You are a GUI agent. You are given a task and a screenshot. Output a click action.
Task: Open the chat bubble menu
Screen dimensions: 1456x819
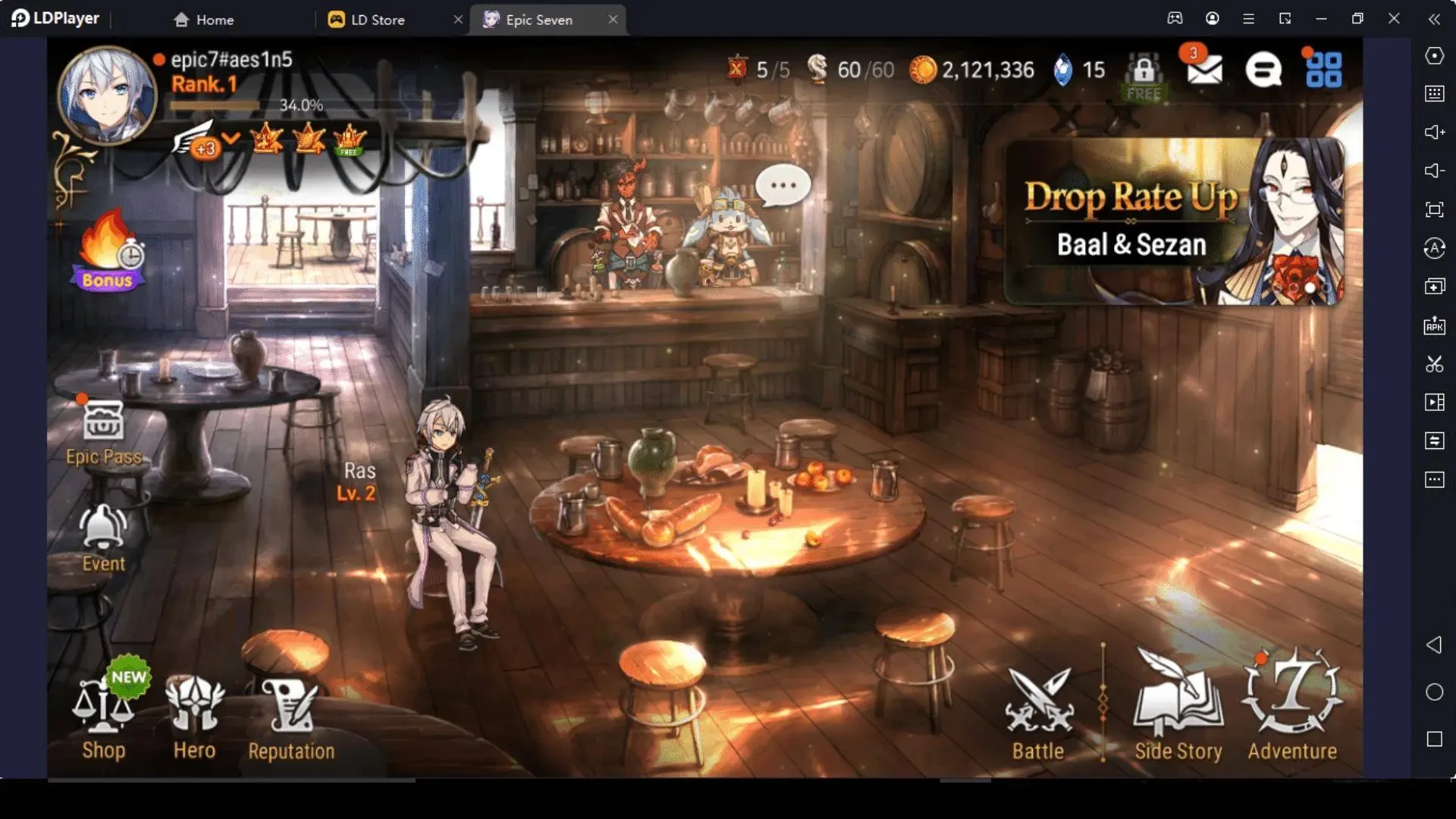[x=1264, y=69]
